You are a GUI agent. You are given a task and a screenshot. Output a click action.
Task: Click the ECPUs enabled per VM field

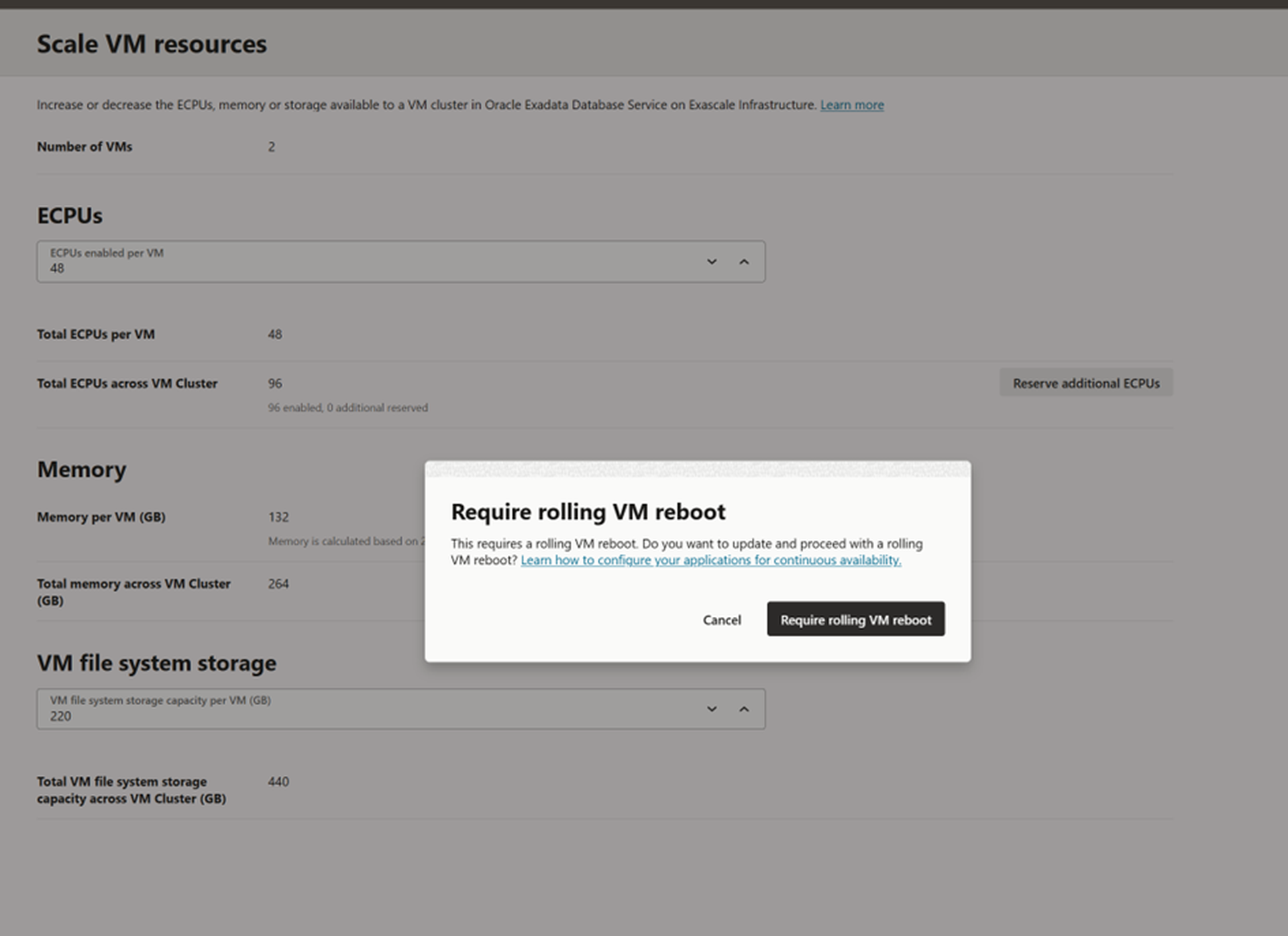pyautogui.click(x=362, y=262)
